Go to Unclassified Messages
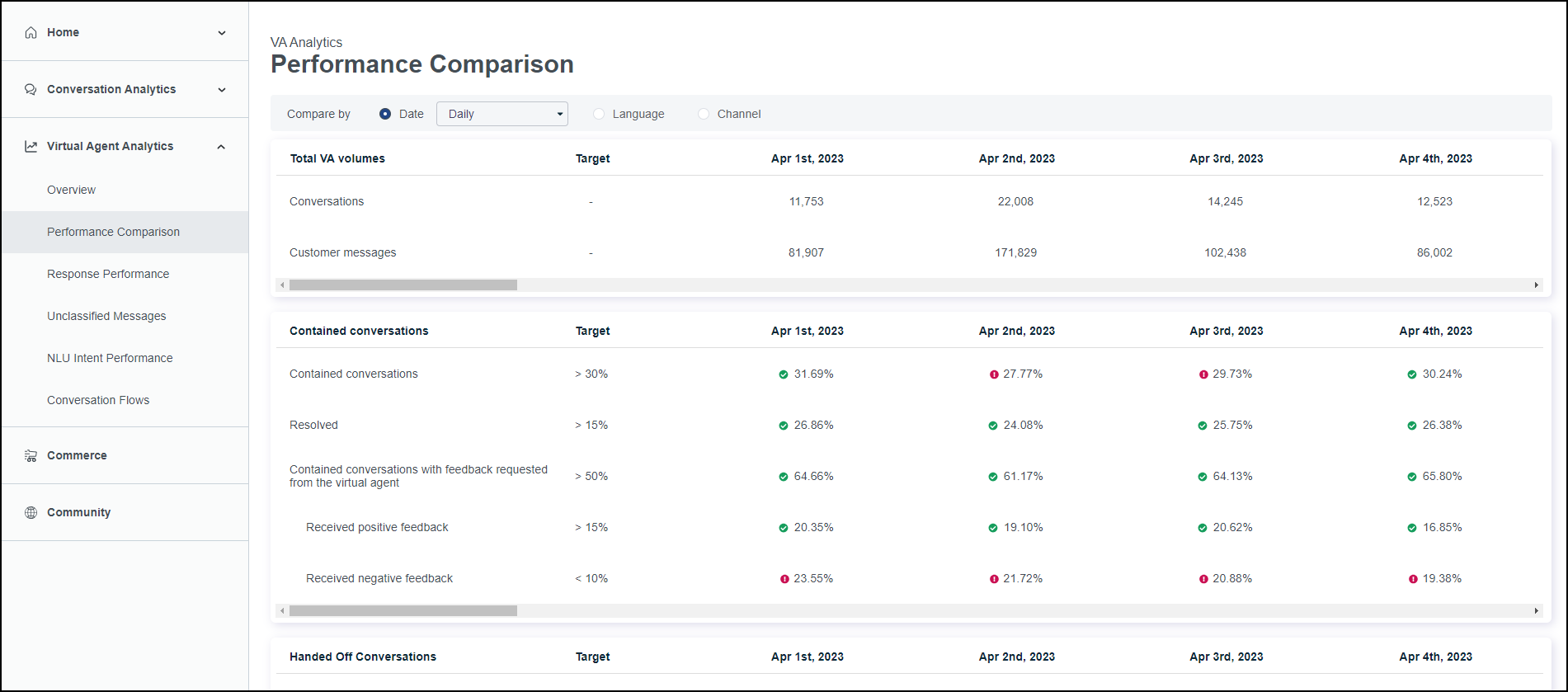Viewport: 1568px width, 692px height. pyautogui.click(x=106, y=316)
